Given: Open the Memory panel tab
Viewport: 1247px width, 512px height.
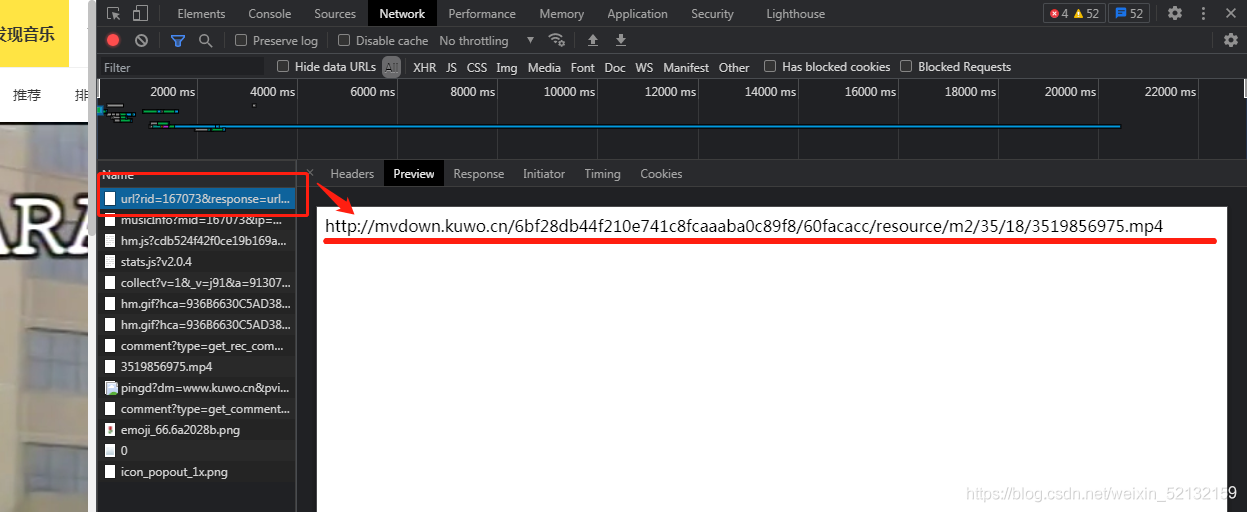Looking at the screenshot, I should coord(561,13).
